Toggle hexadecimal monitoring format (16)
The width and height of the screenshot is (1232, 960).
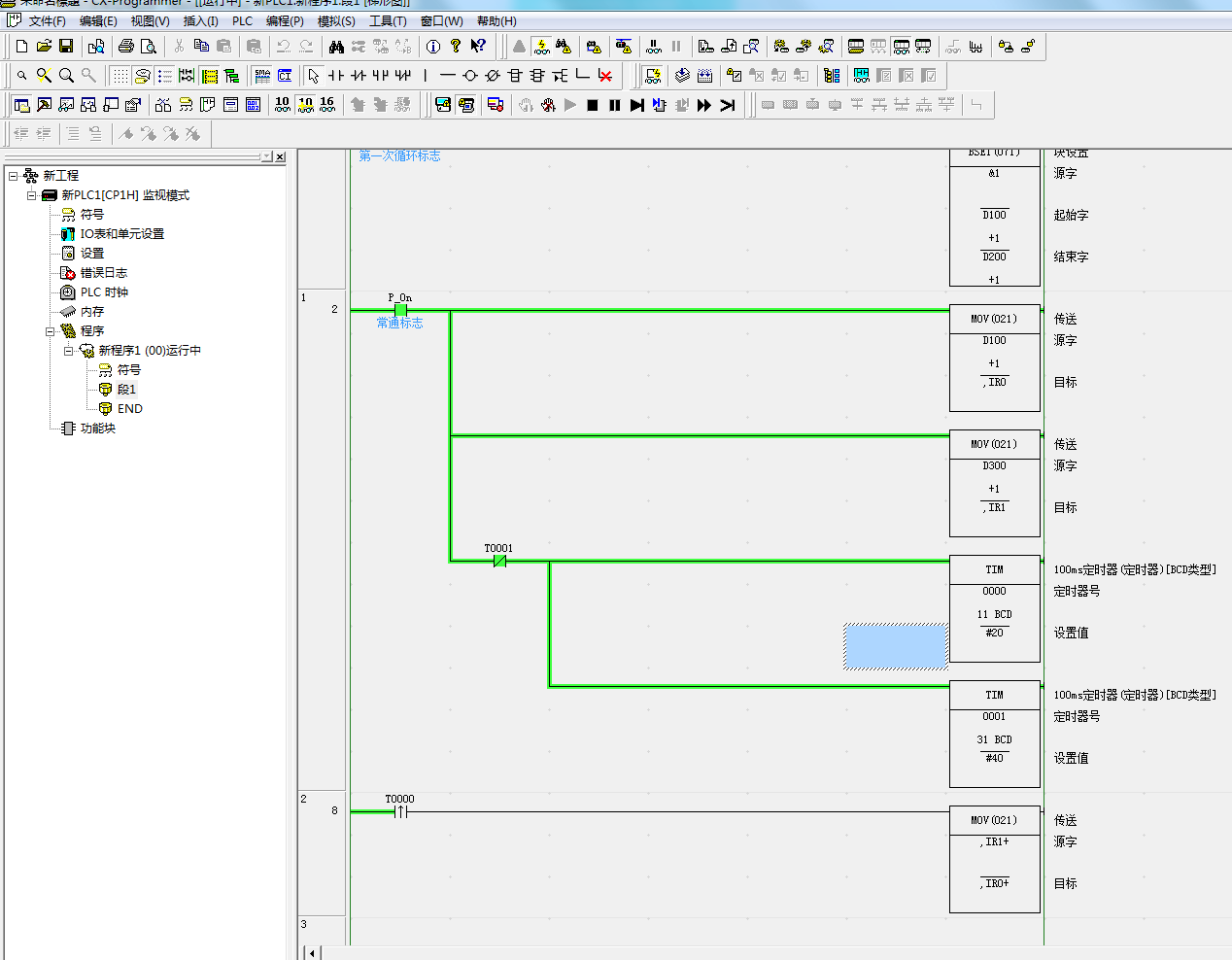tap(327, 104)
